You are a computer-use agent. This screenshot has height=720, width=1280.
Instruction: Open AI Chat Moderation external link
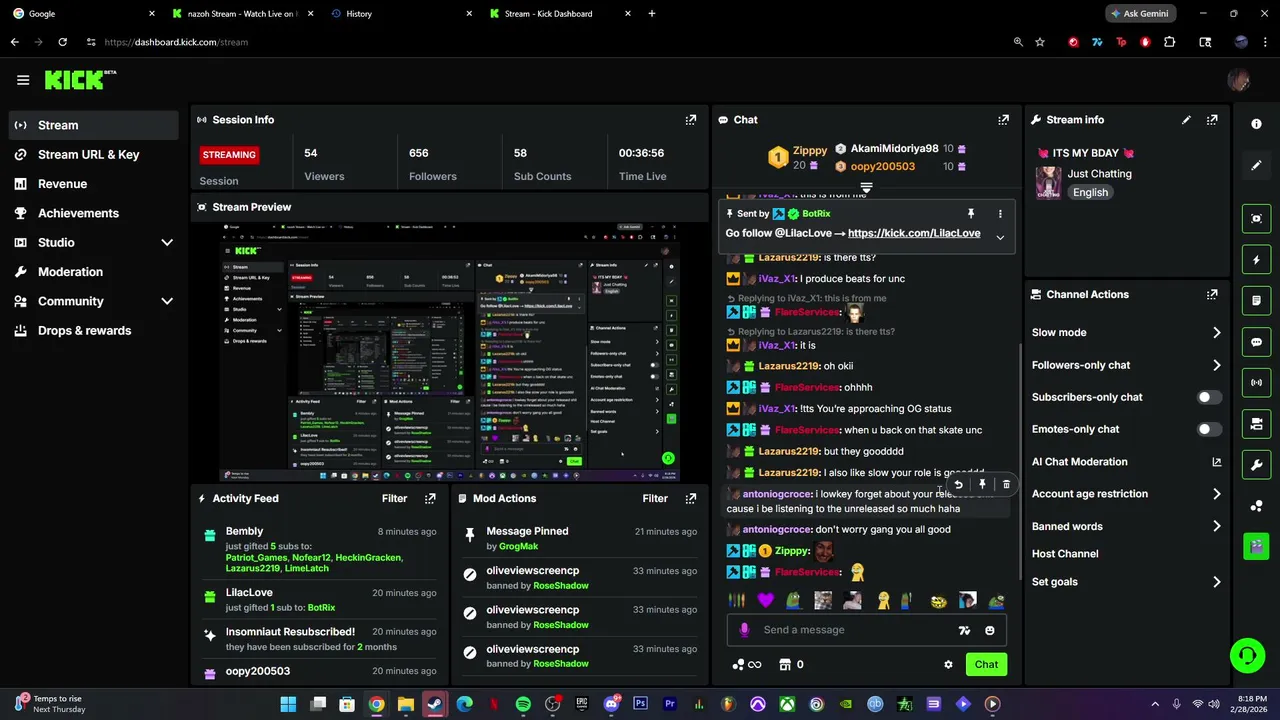(x=1217, y=462)
